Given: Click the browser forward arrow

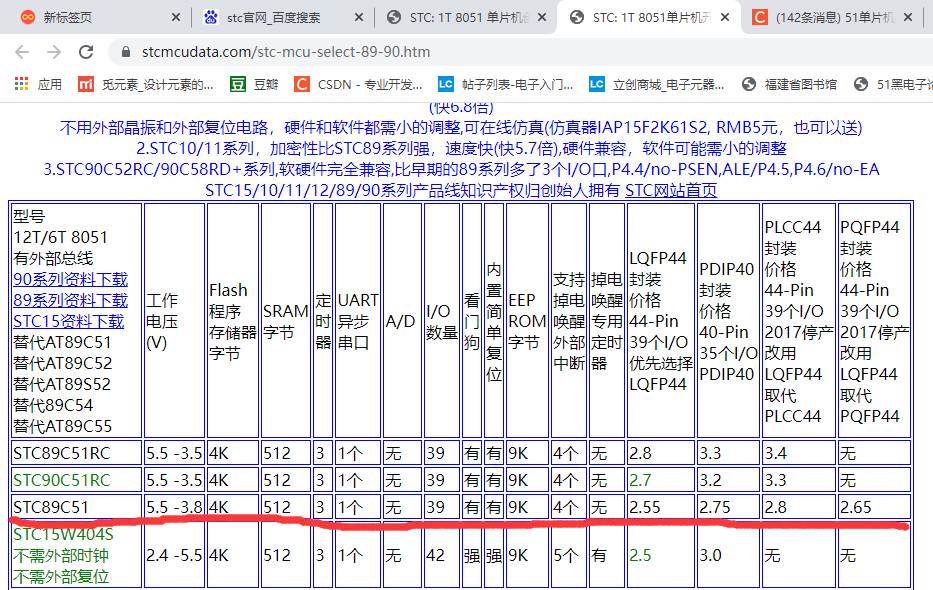Looking at the screenshot, I should (55, 52).
